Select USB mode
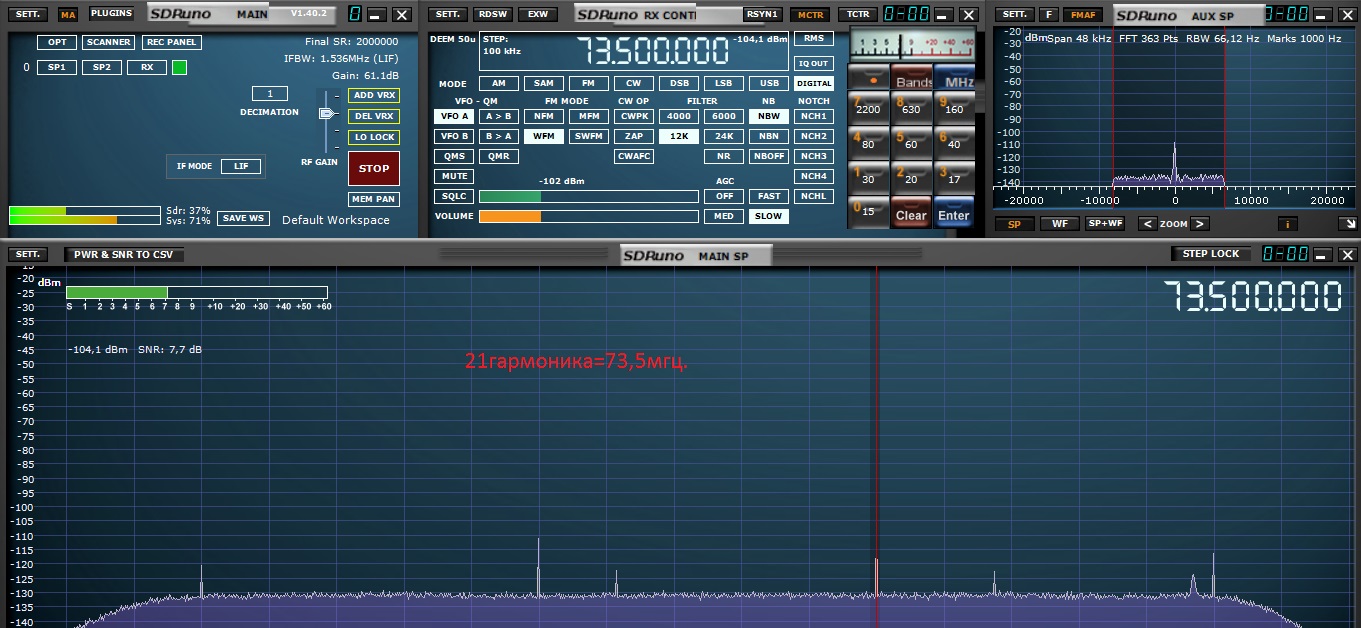Screen dimensions: 1361x628 coord(768,84)
